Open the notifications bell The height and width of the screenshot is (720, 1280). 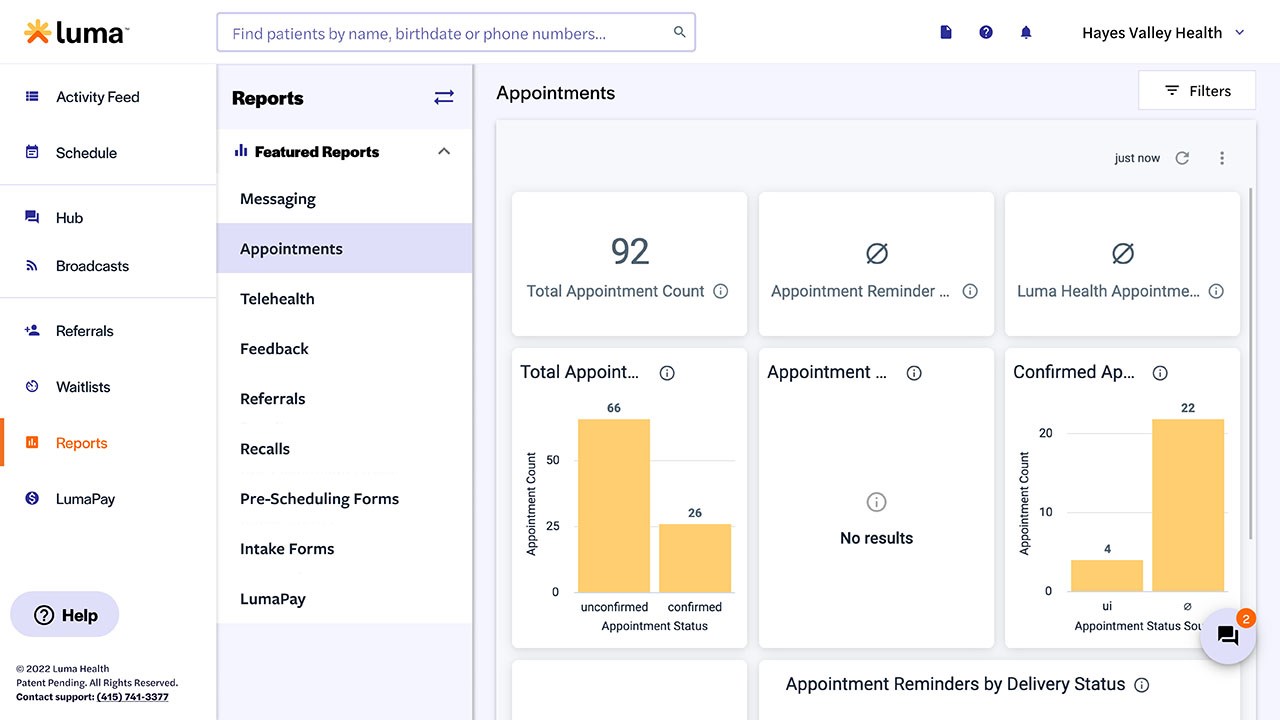1025,32
